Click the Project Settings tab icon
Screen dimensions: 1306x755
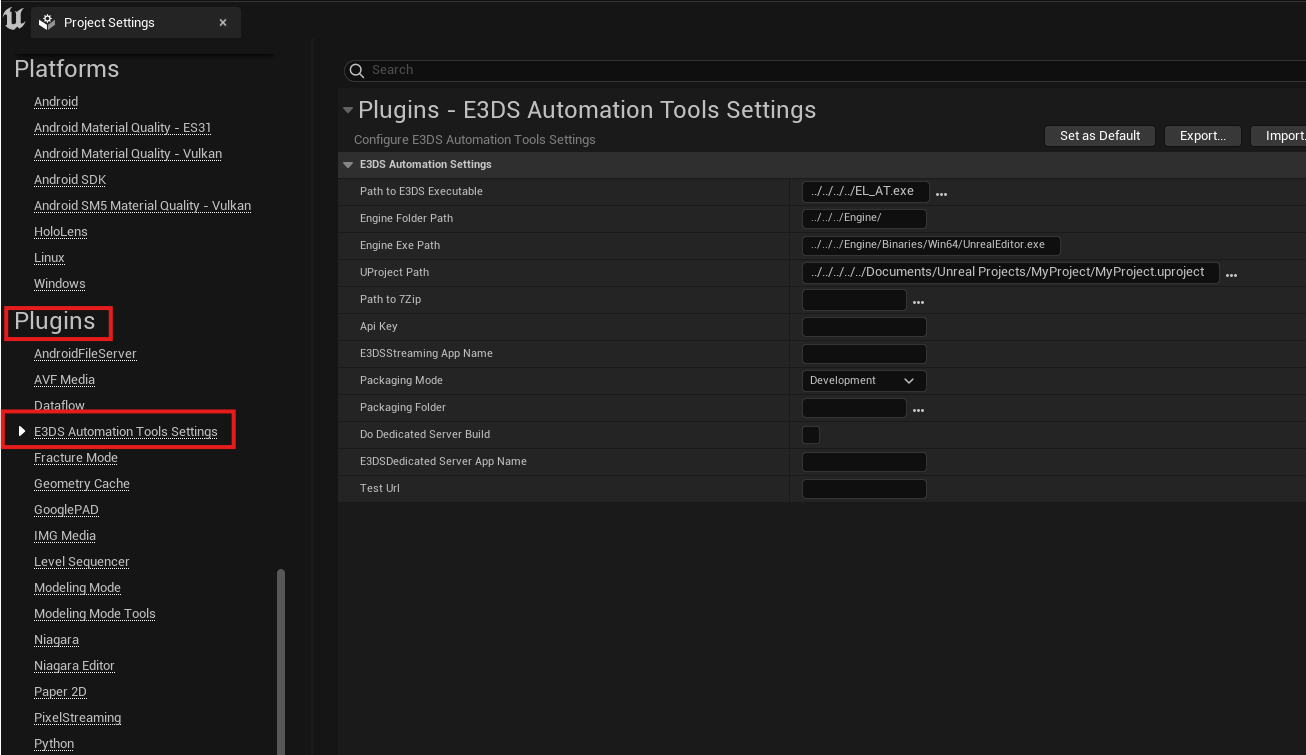point(47,23)
